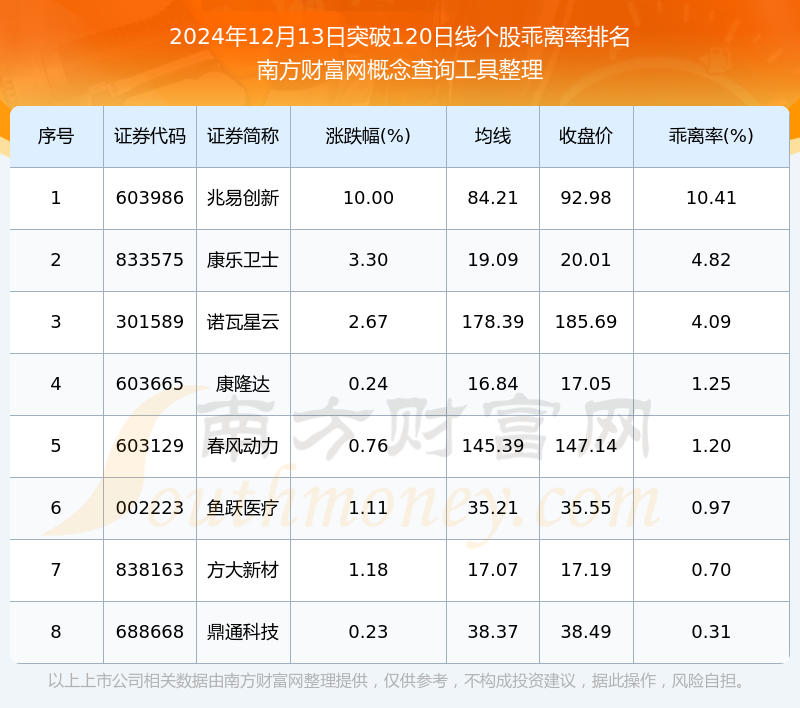Click the 2.67 change percentage value
Image resolution: width=800 pixels, height=708 pixels.
point(368,322)
